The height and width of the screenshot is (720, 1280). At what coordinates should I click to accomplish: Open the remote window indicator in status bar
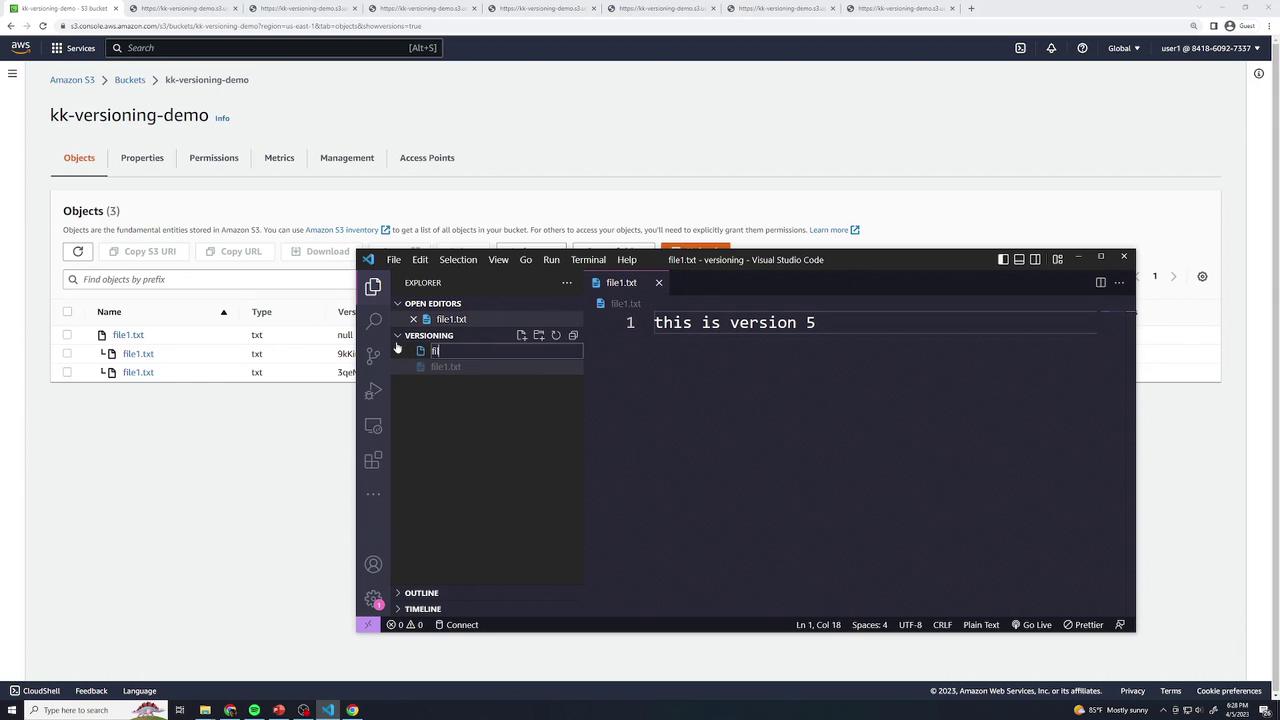[x=367, y=625]
